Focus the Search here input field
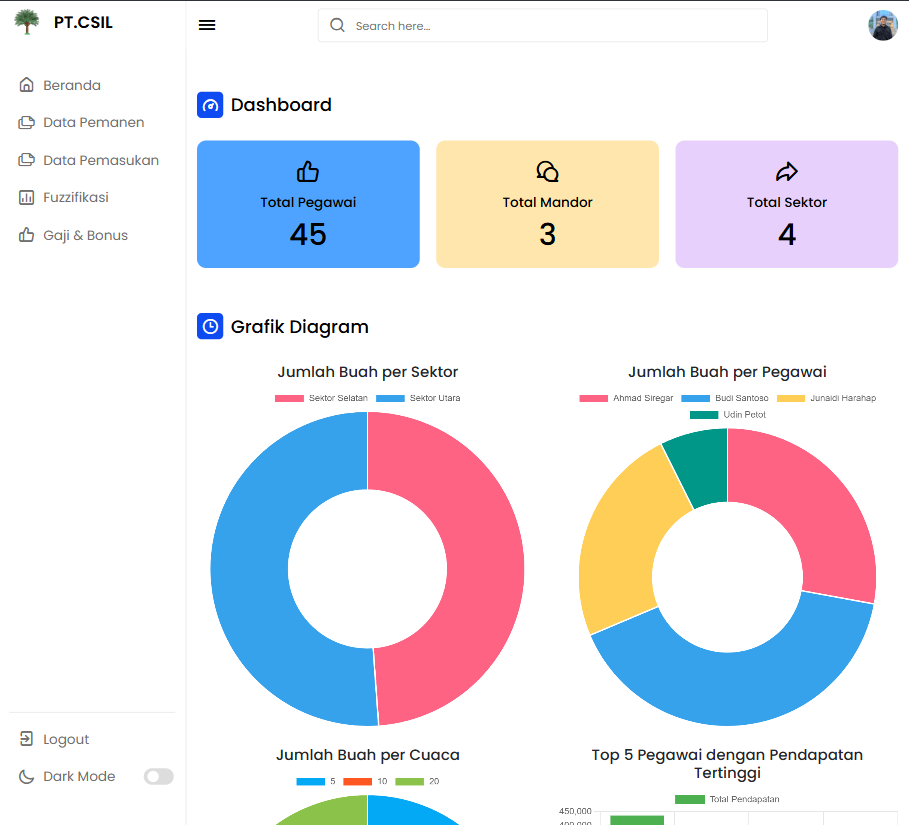Image resolution: width=909 pixels, height=825 pixels. point(543,26)
